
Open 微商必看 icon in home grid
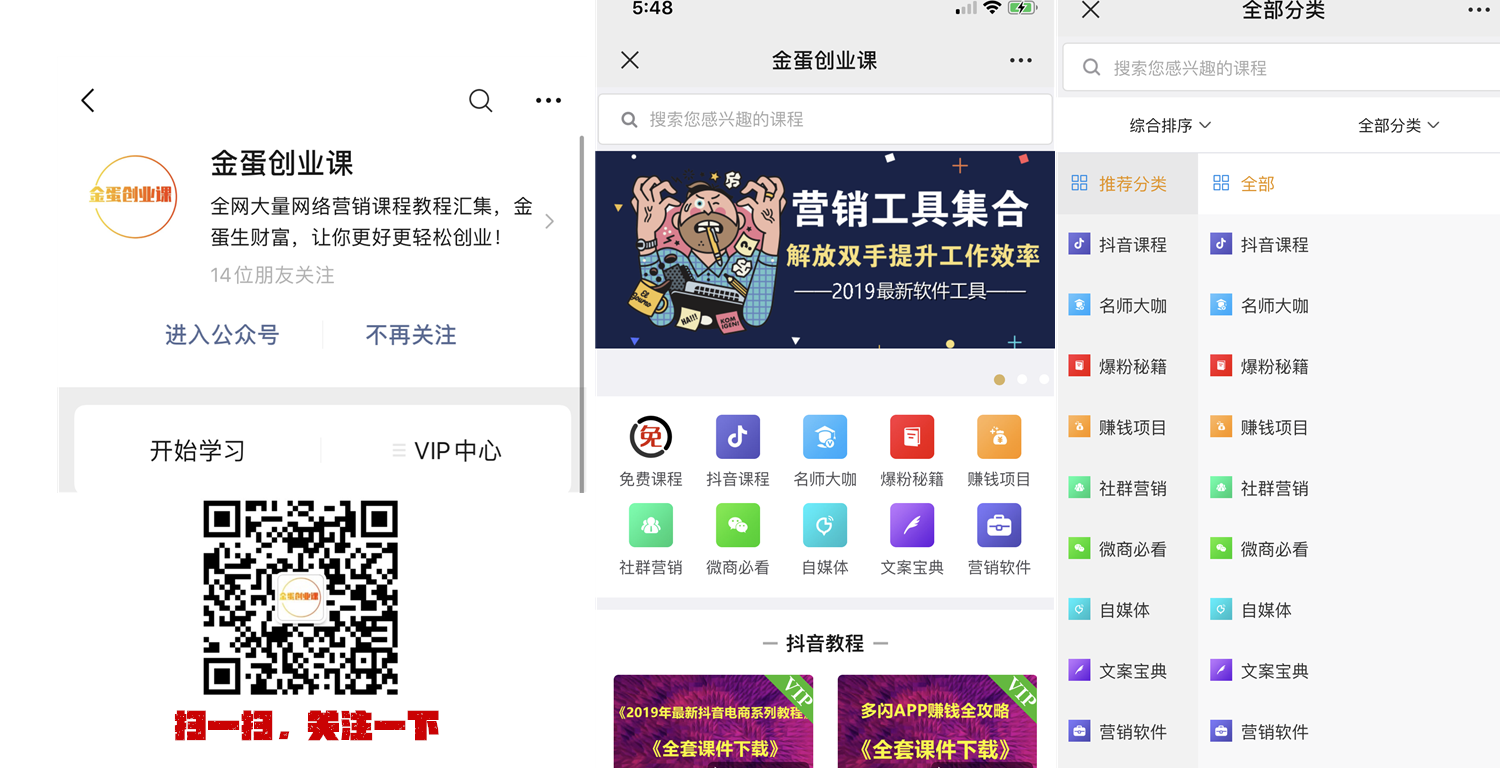(738, 539)
